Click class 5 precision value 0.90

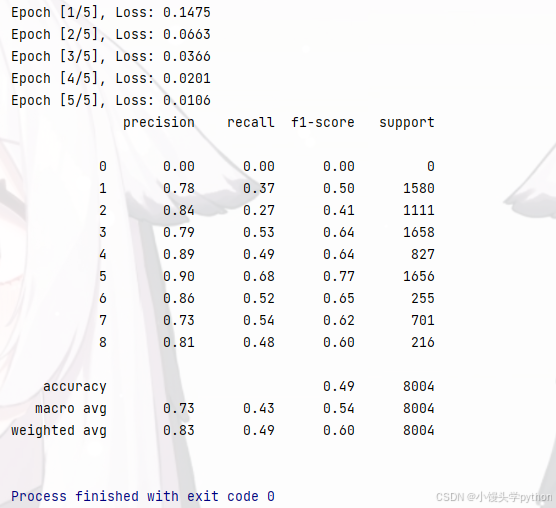click(x=179, y=277)
